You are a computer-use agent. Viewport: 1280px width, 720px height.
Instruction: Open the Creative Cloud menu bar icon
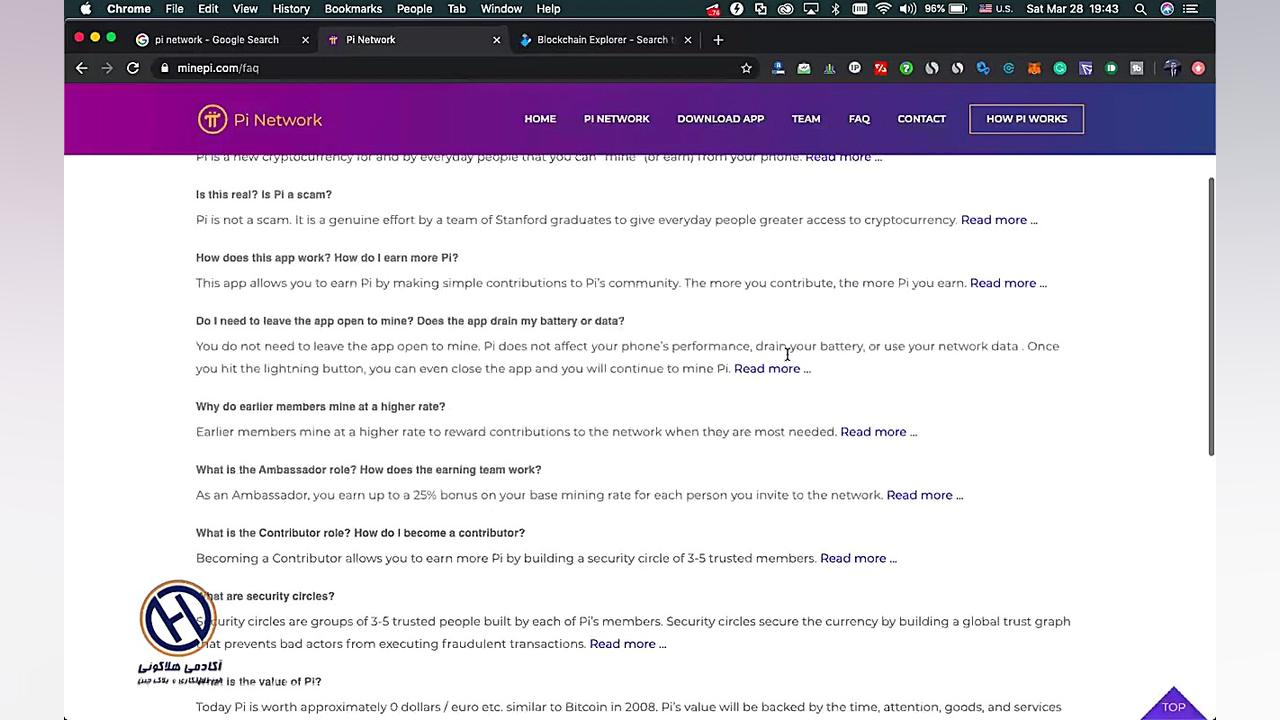coord(785,9)
